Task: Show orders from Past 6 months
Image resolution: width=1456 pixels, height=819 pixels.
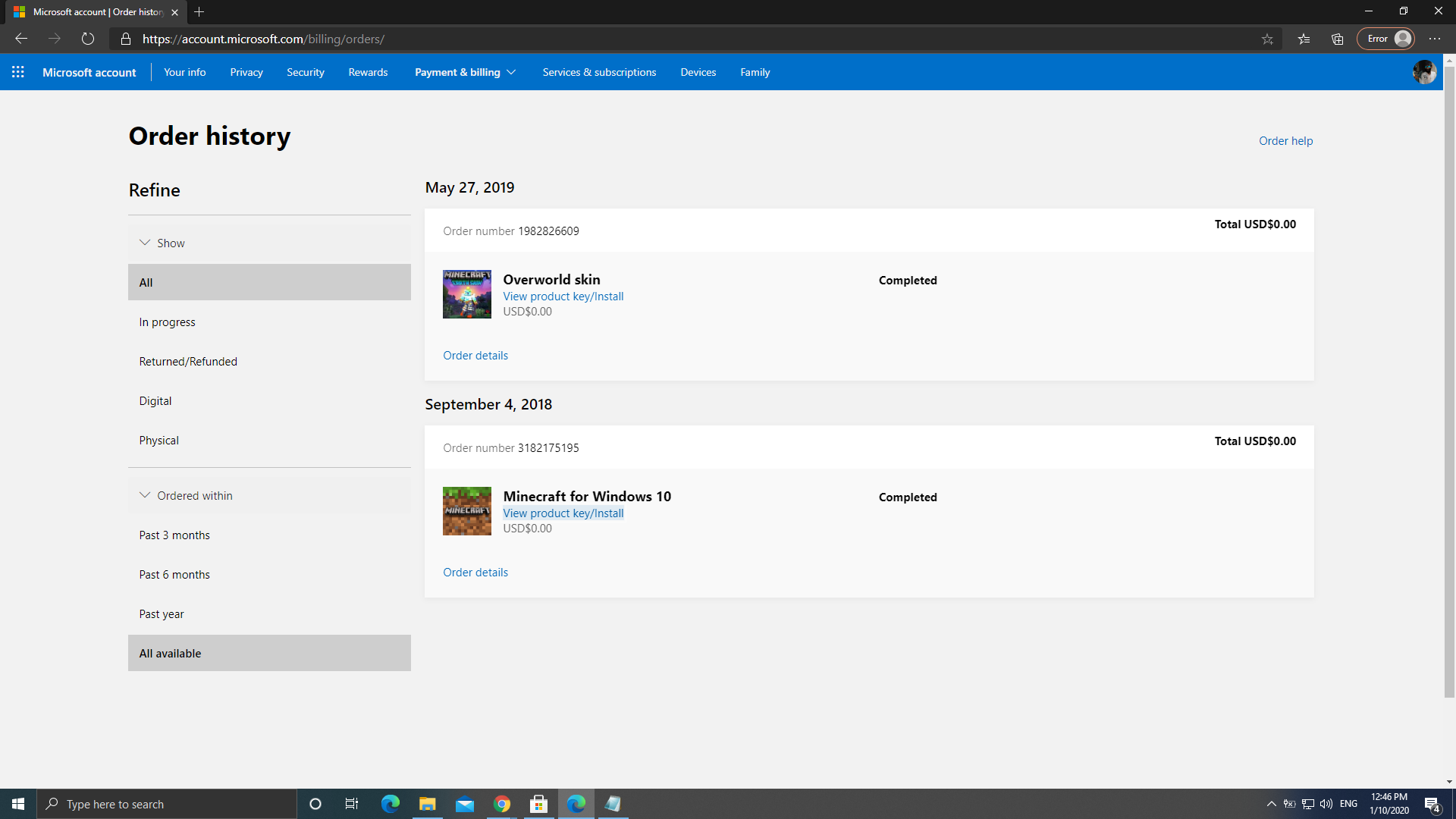Action: tap(269, 574)
